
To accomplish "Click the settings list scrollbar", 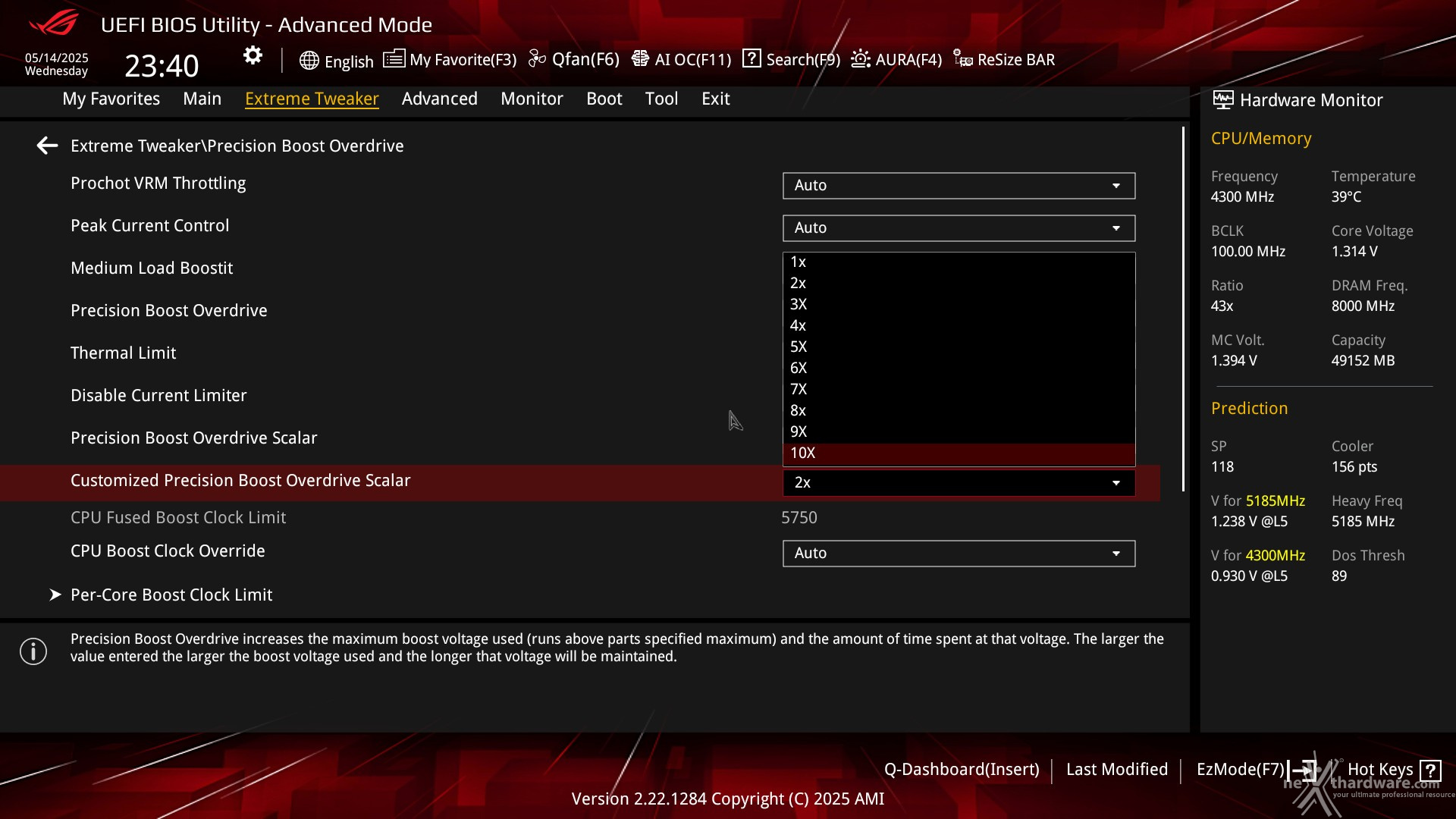I will point(1183,309).
